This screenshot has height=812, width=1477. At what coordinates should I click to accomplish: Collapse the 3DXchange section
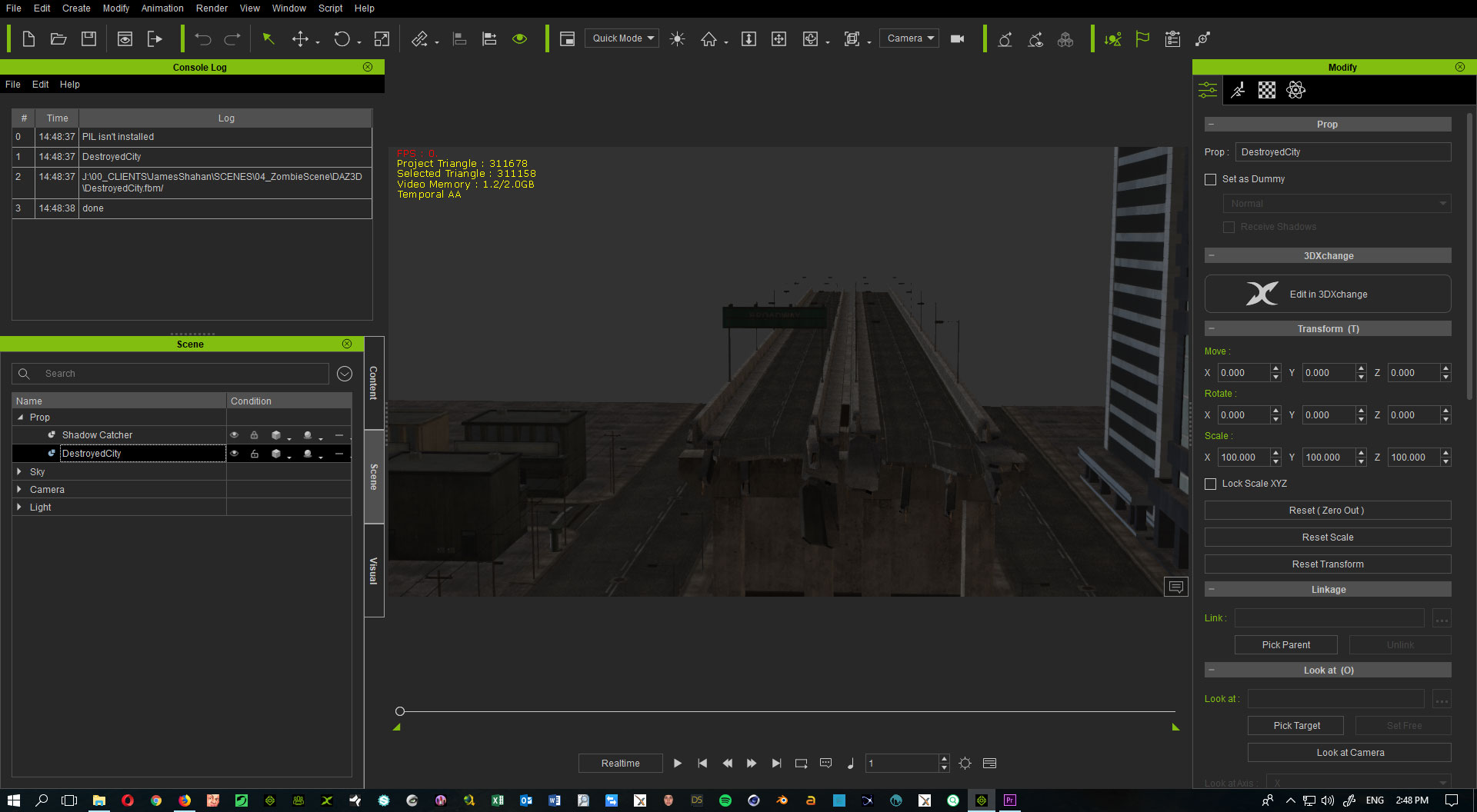[x=1211, y=255]
